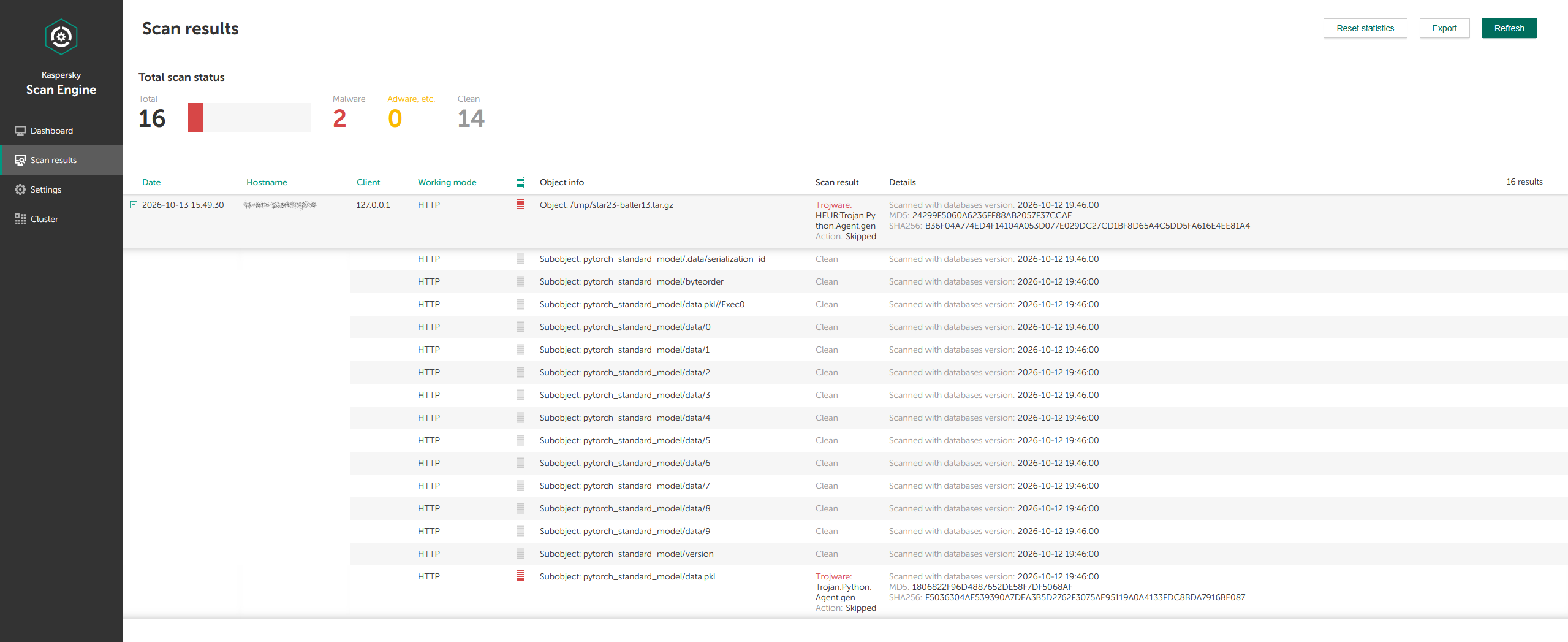Click the Adware count 0
Viewport: 1568px width, 642px height.
(x=395, y=118)
